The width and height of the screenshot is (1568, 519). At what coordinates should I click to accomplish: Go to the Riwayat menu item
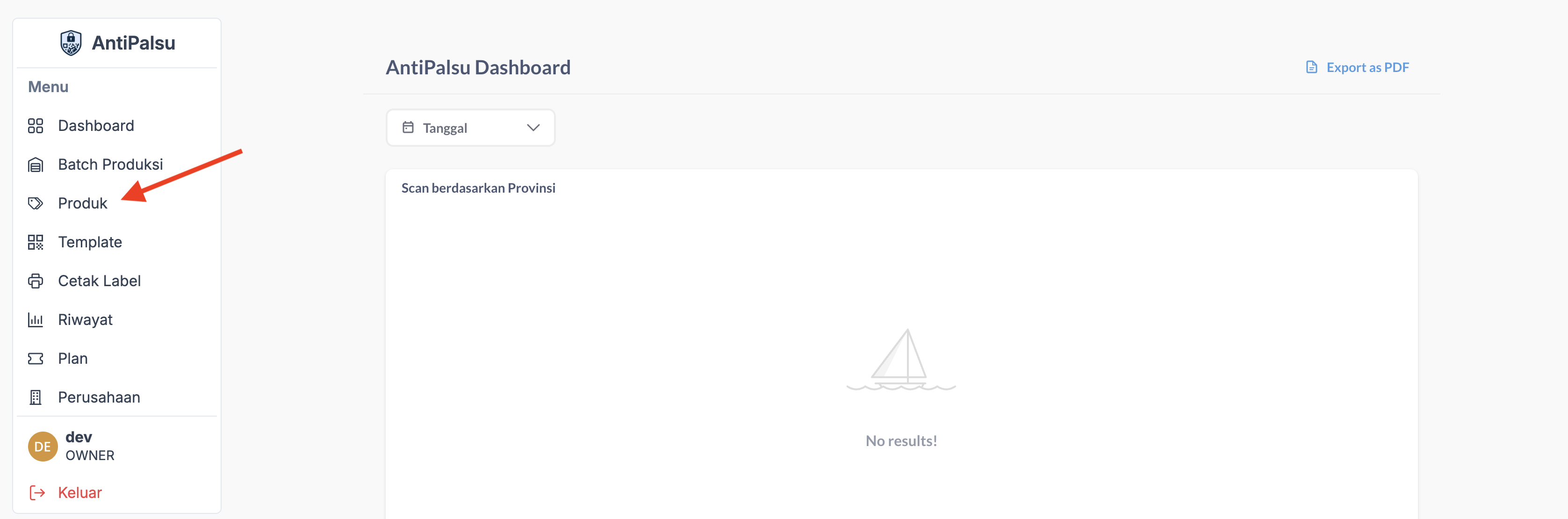point(85,320)
